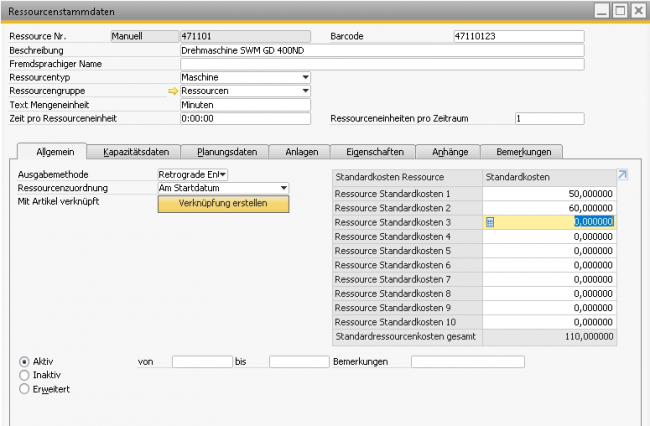This screenshot has height=426, width=650.
Task: Switch to the Kapazitätsdaten tab
Action: [136, 152]
